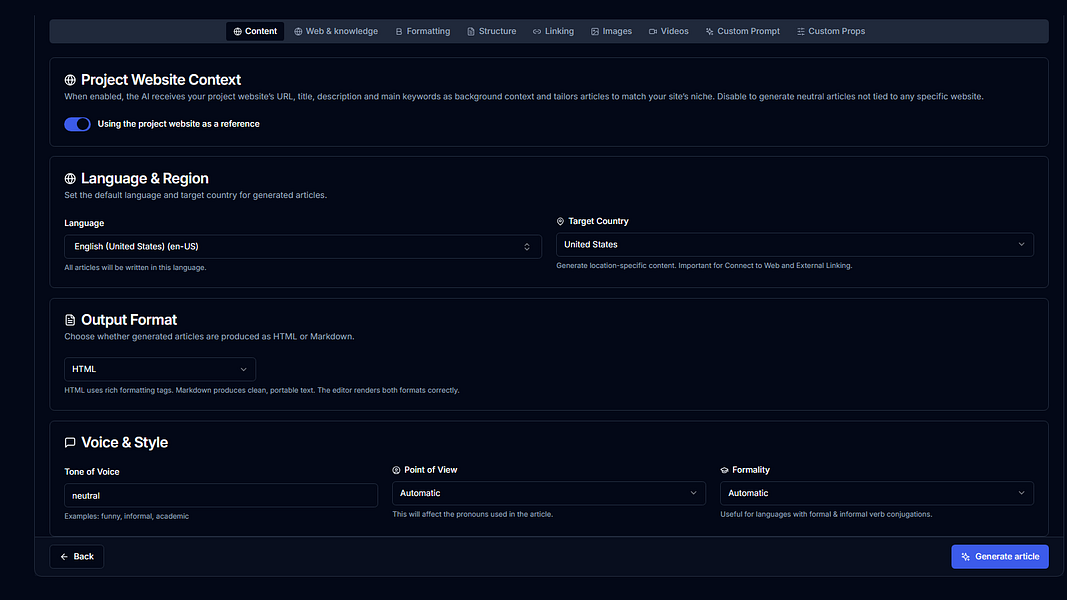Open the Point of View dropdown
Image resolution: width=1067 pixels, height=600 pixels.
click(548, 493)
